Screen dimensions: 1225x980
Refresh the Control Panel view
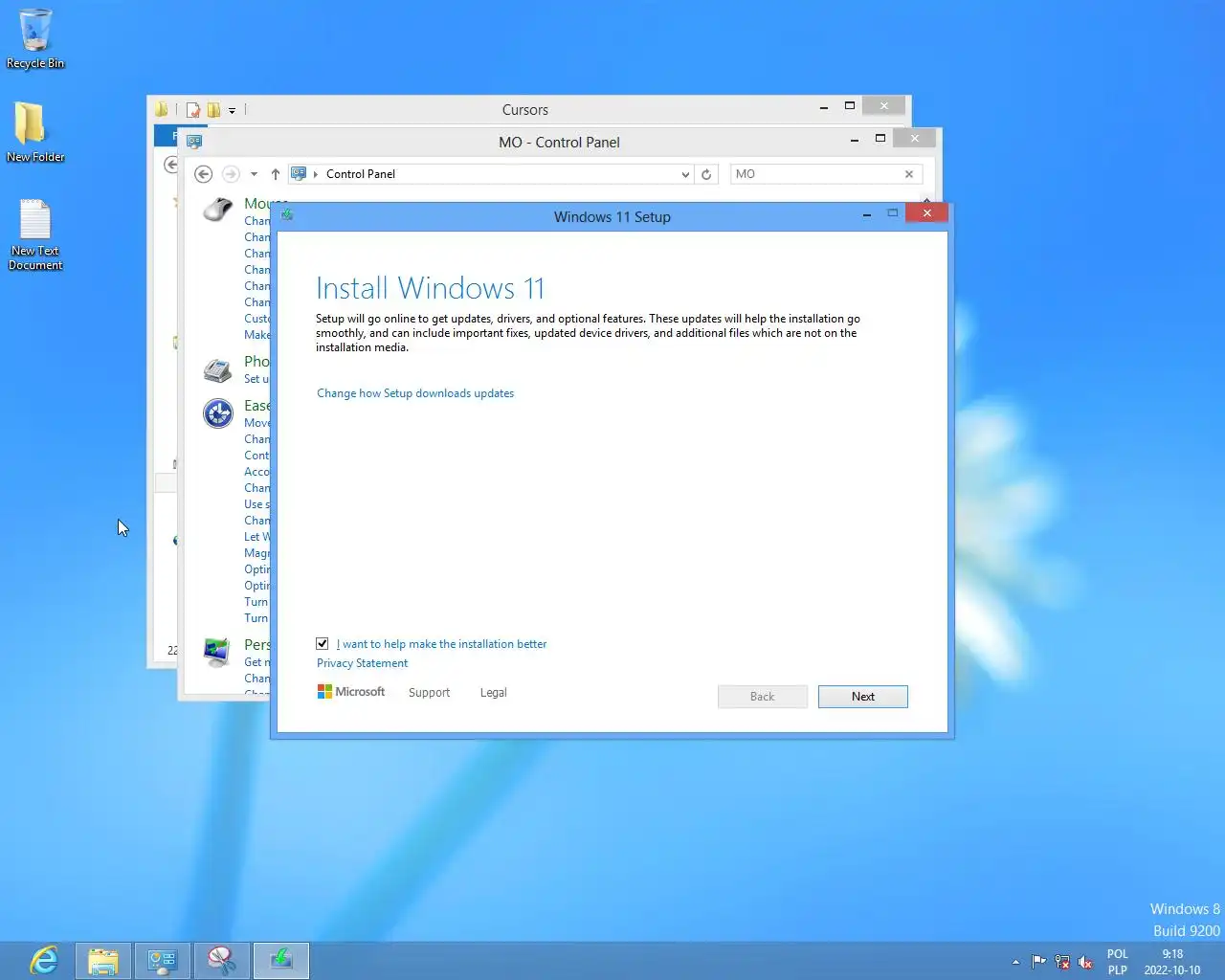tap(706, 174)
